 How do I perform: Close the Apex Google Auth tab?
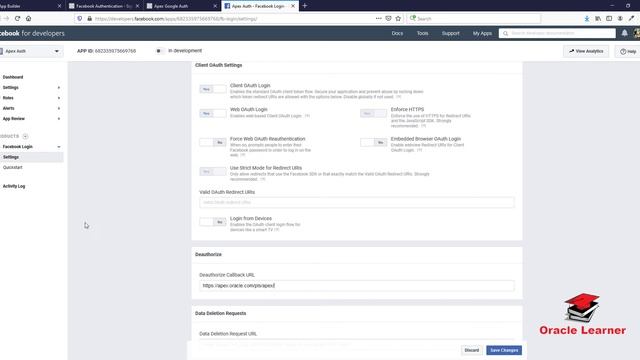pyautogui.click(x=215, y=6)
